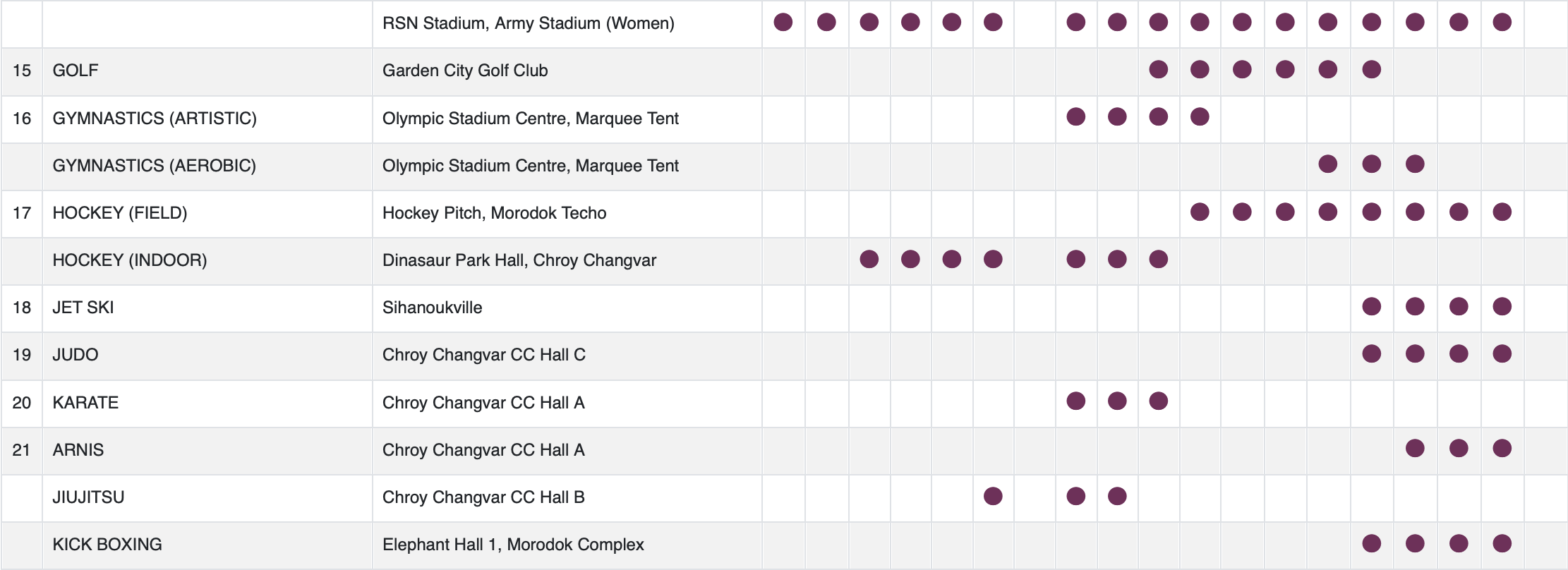Select the first dot in the Hockey (Field) row
Viewport: 1568px width, 570px height.
[1200, 212]
